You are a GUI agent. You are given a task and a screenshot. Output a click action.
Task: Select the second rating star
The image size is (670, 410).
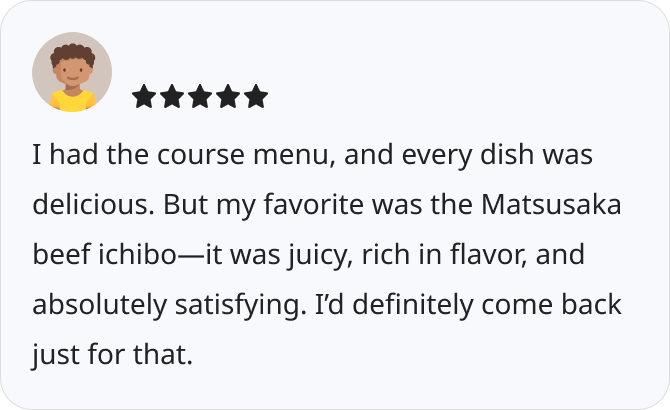(172, 96)
